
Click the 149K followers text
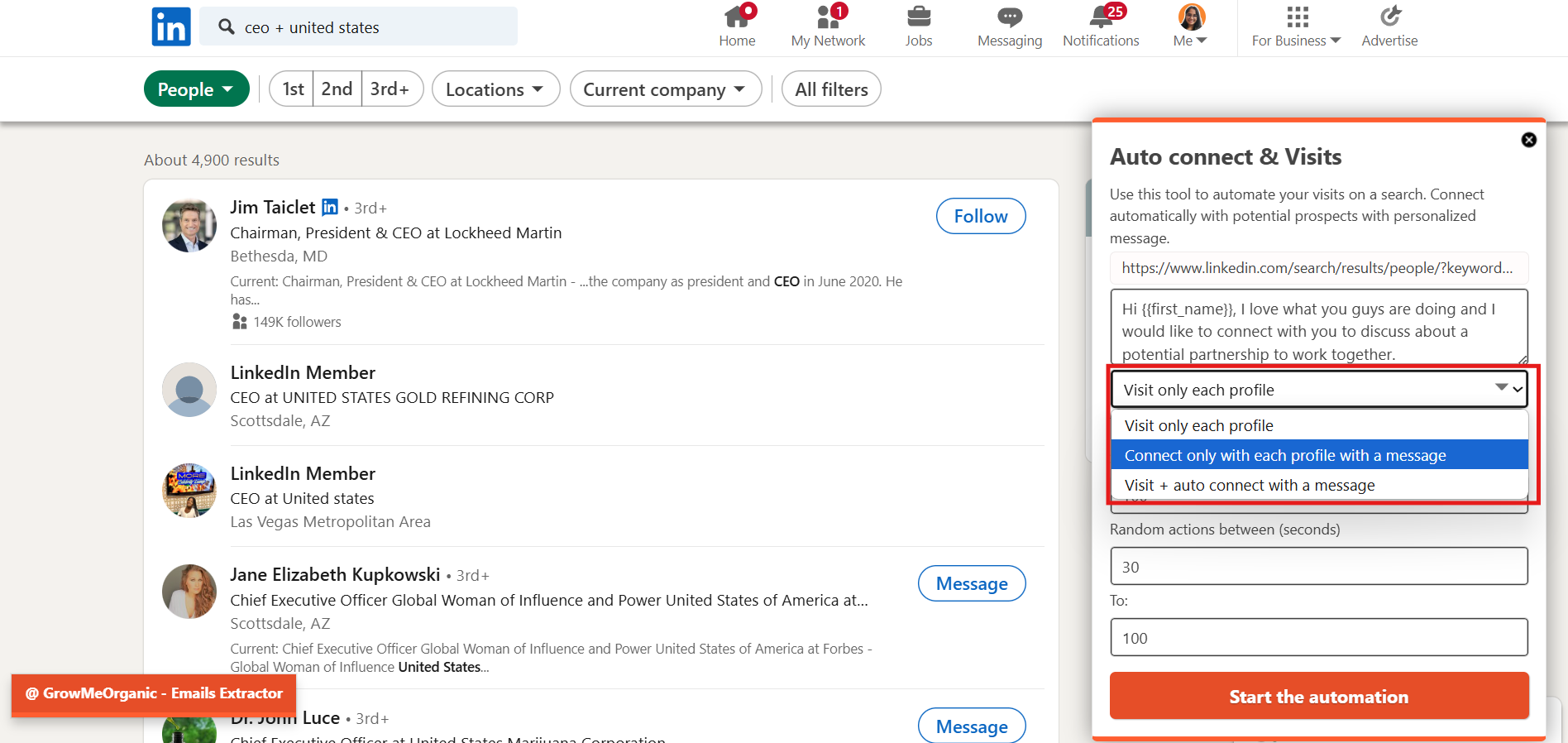click(x=297, y=322)
